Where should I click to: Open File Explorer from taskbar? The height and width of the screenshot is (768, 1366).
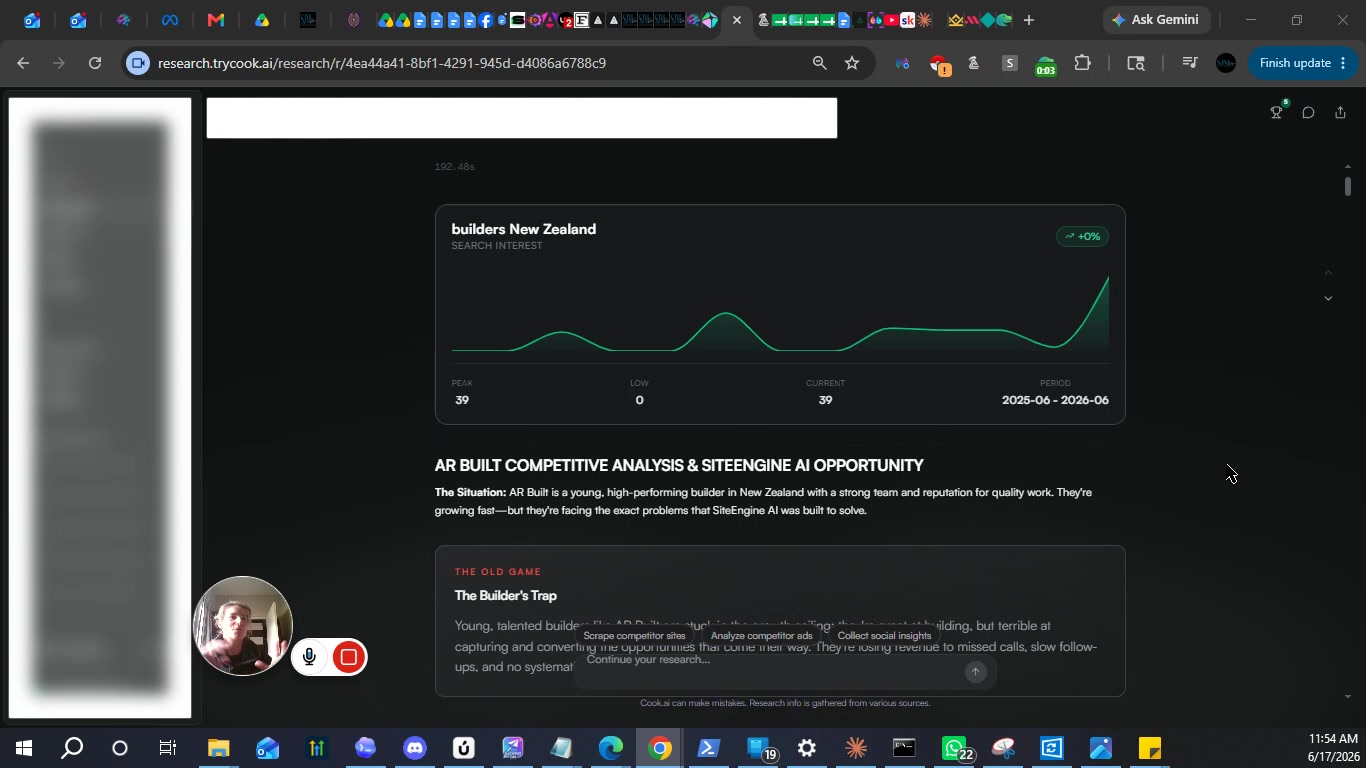(x=218, y=748)
